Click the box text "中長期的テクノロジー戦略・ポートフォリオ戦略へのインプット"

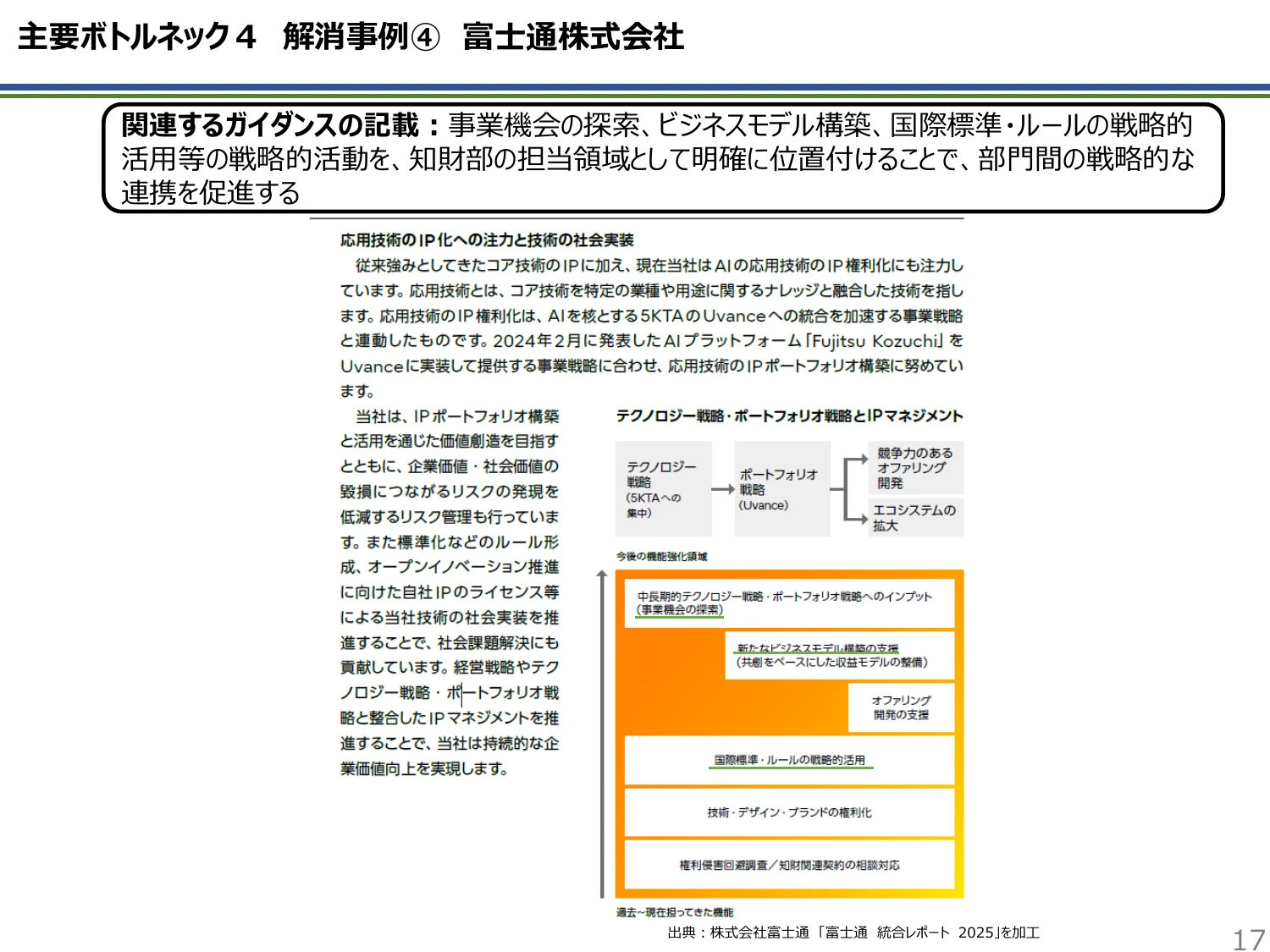pyautogui.click(x=785, y=597)
